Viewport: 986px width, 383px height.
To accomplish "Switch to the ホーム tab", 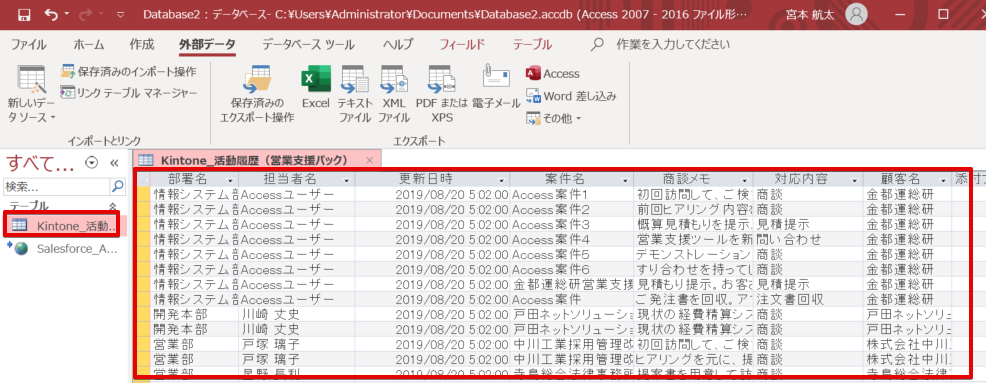I will 89,45.
